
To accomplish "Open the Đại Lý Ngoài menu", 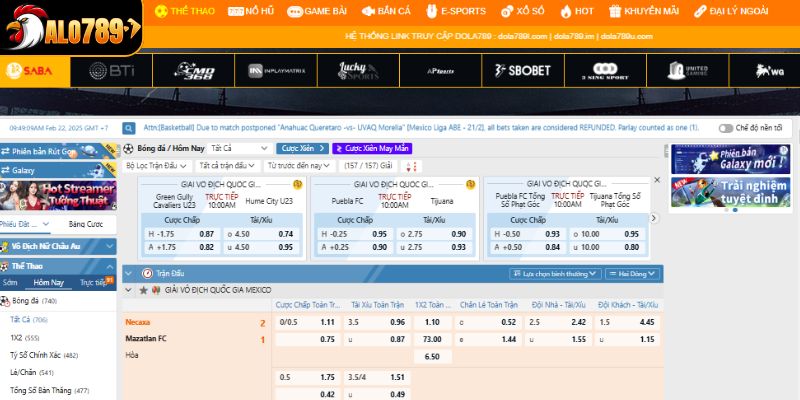I will [x=731, y=11].
